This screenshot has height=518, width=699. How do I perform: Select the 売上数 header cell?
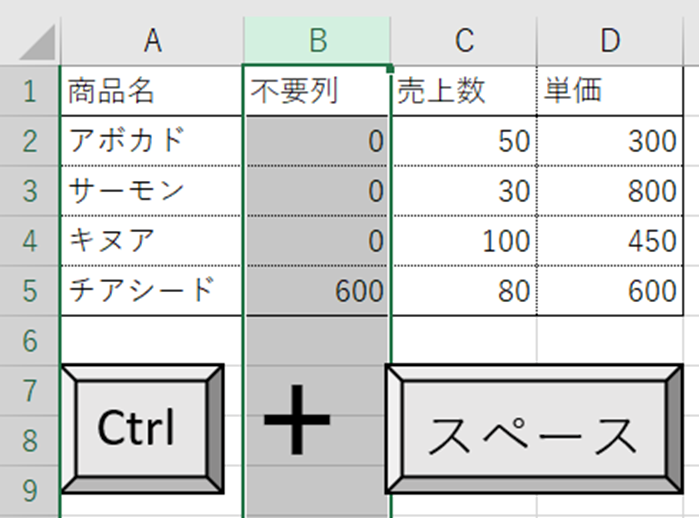pyautogui.click(x=464, y=92)
